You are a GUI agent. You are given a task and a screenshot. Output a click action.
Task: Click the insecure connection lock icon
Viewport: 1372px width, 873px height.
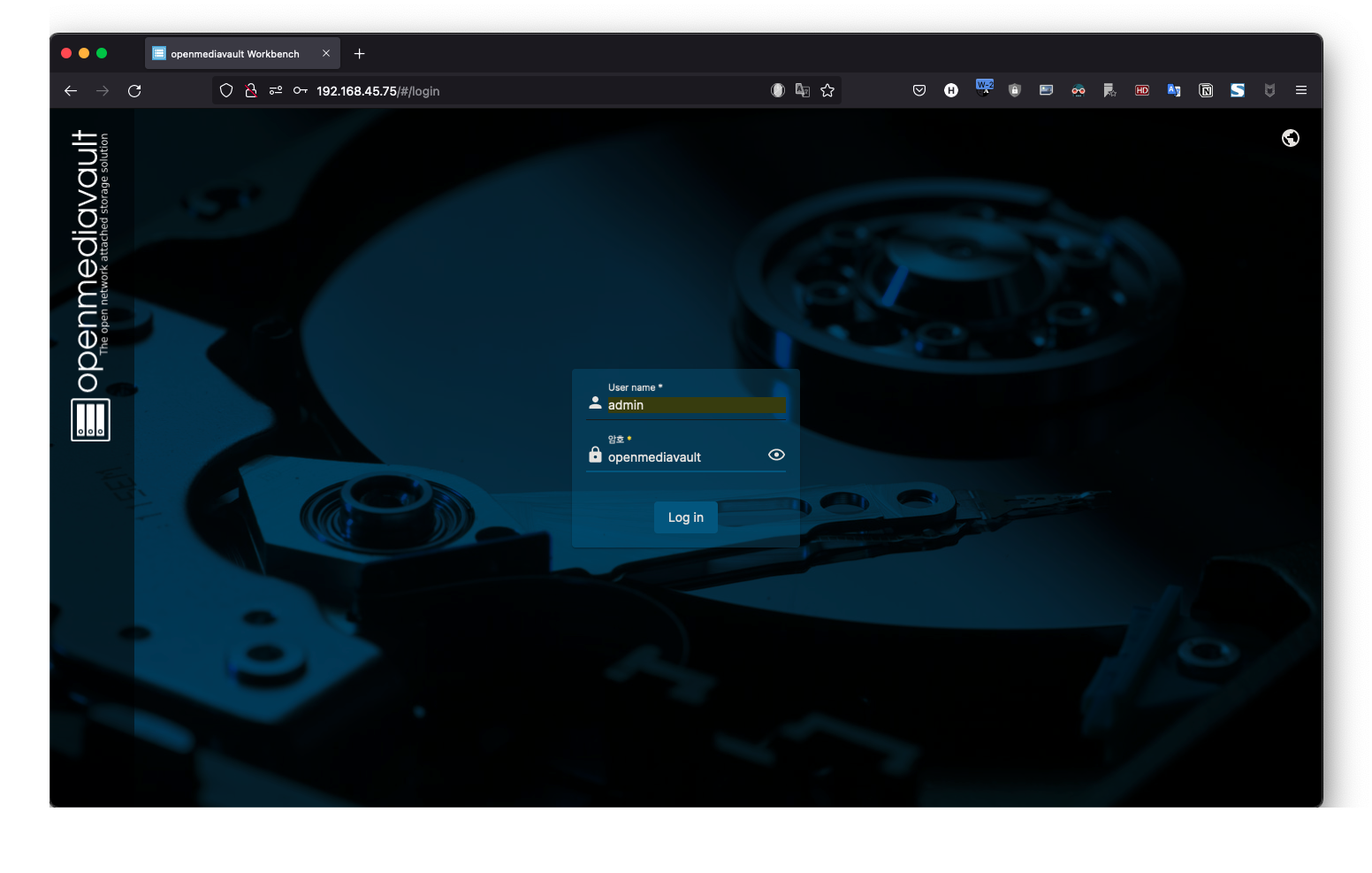251,90
